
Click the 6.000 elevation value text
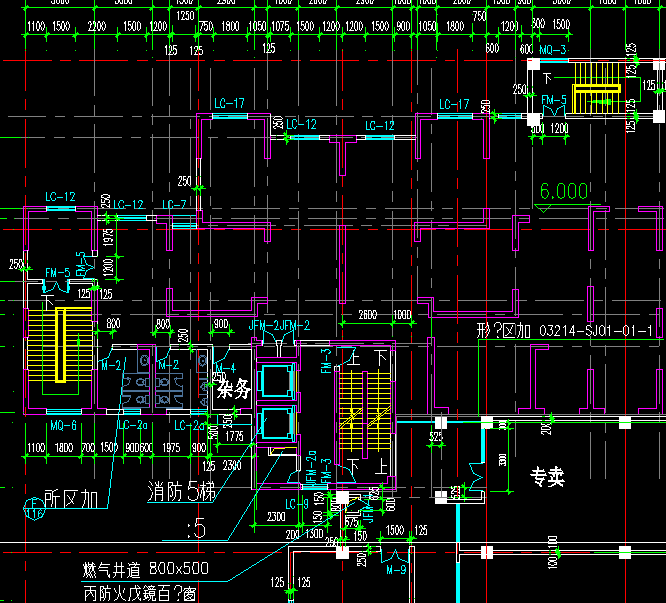click(564, 191)
